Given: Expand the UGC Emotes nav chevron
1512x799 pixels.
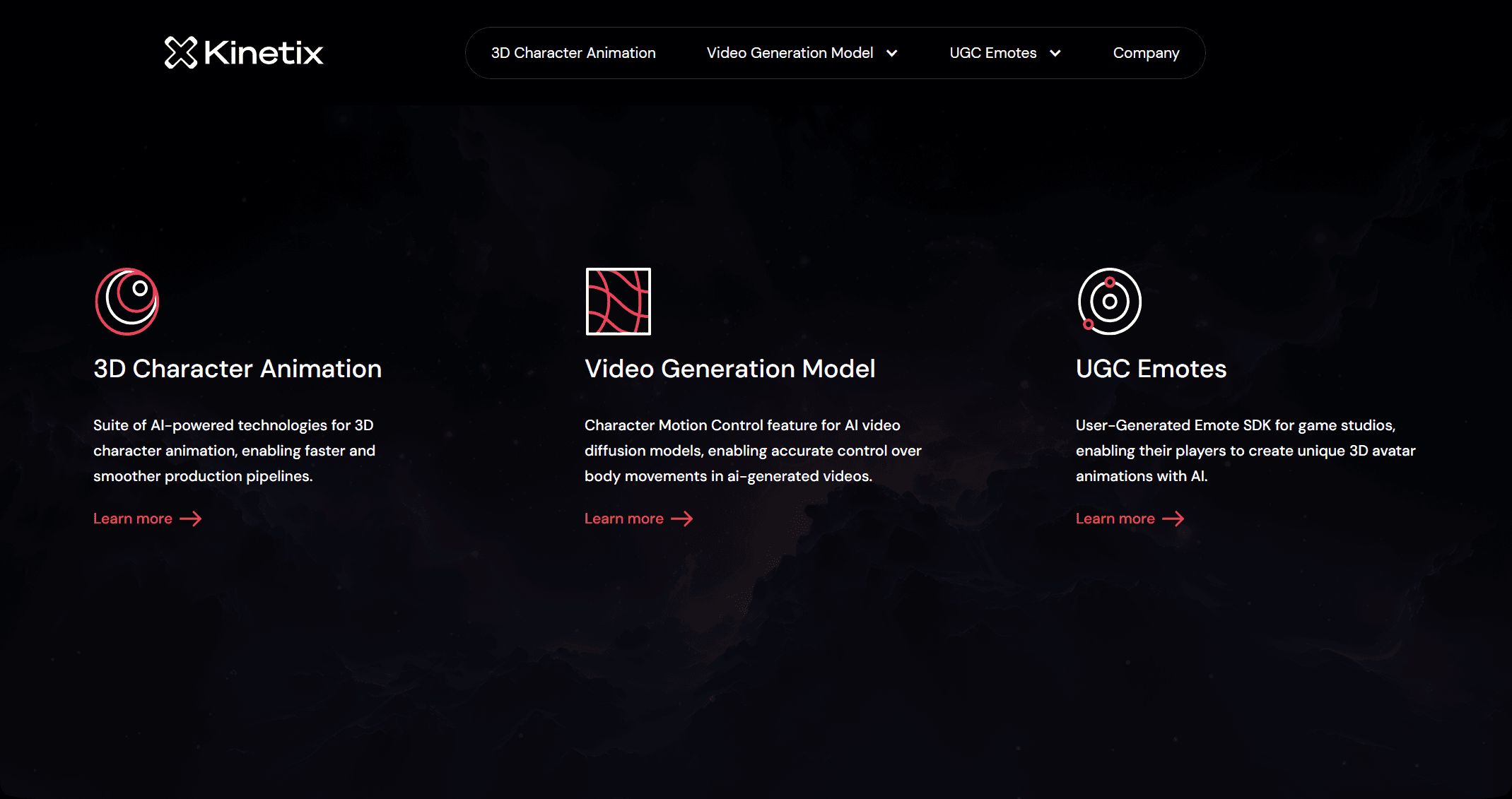Looking at the screenshot, I should point(1055,54).
